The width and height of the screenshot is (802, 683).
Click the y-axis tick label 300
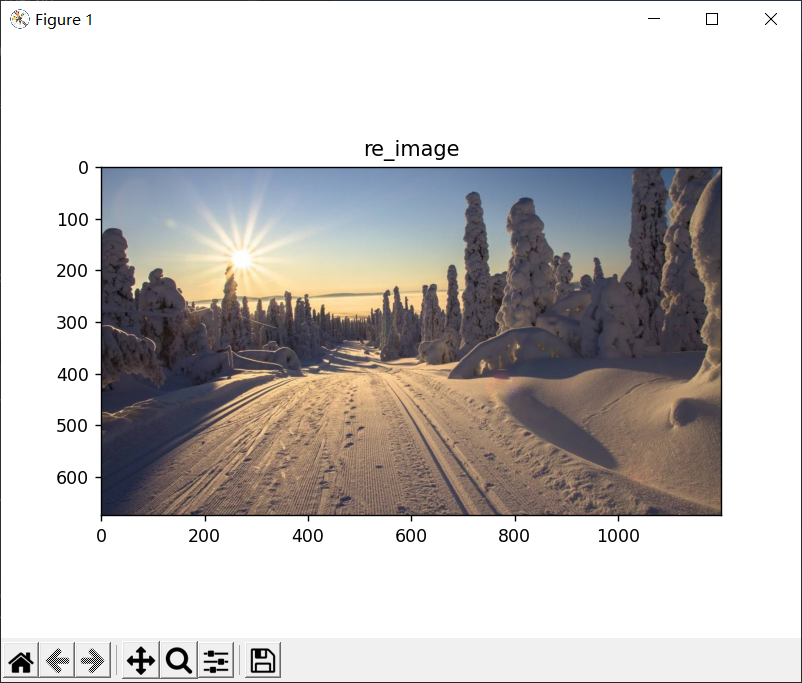pyautogui.click(x=73, y=323)
